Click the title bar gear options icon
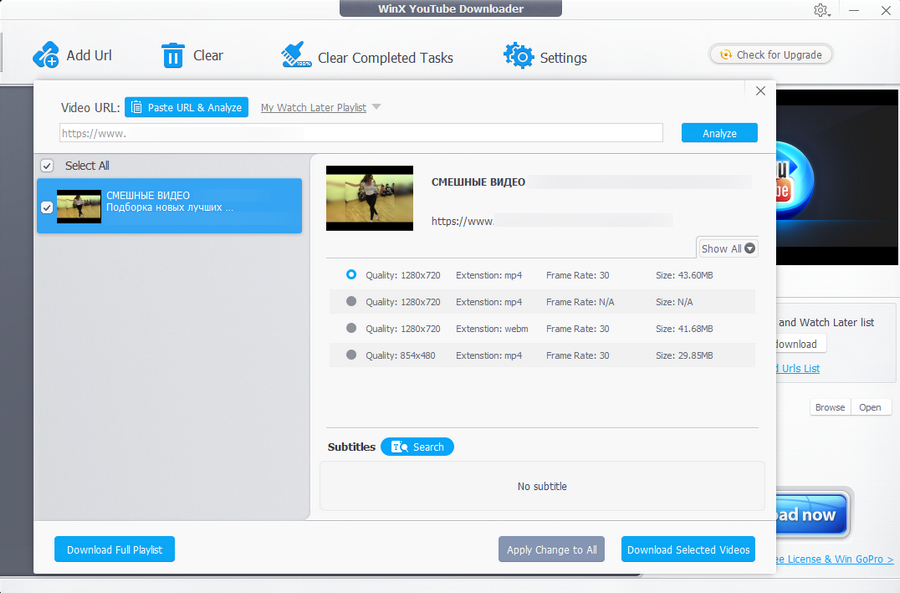 click(821, 10)
